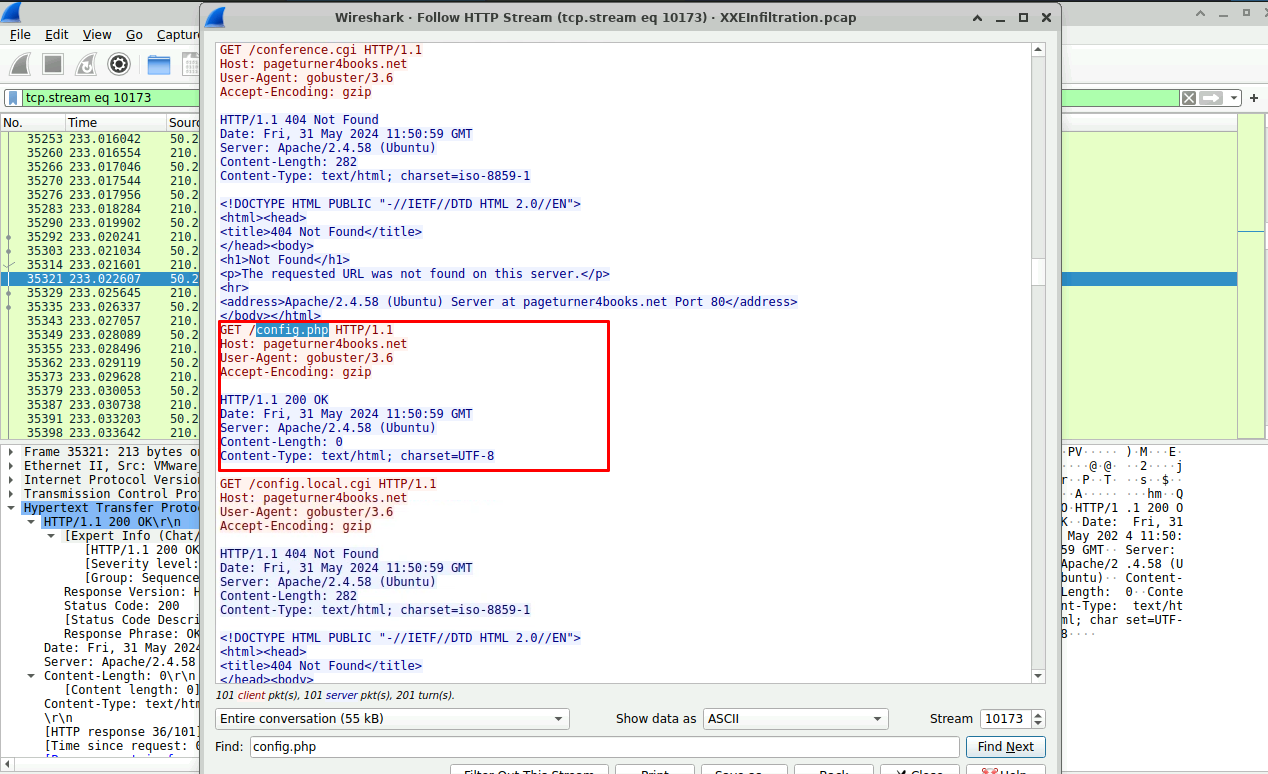Select packet 35329 in packet list
Screen dimensions: 1268x774
click(100, 293)
